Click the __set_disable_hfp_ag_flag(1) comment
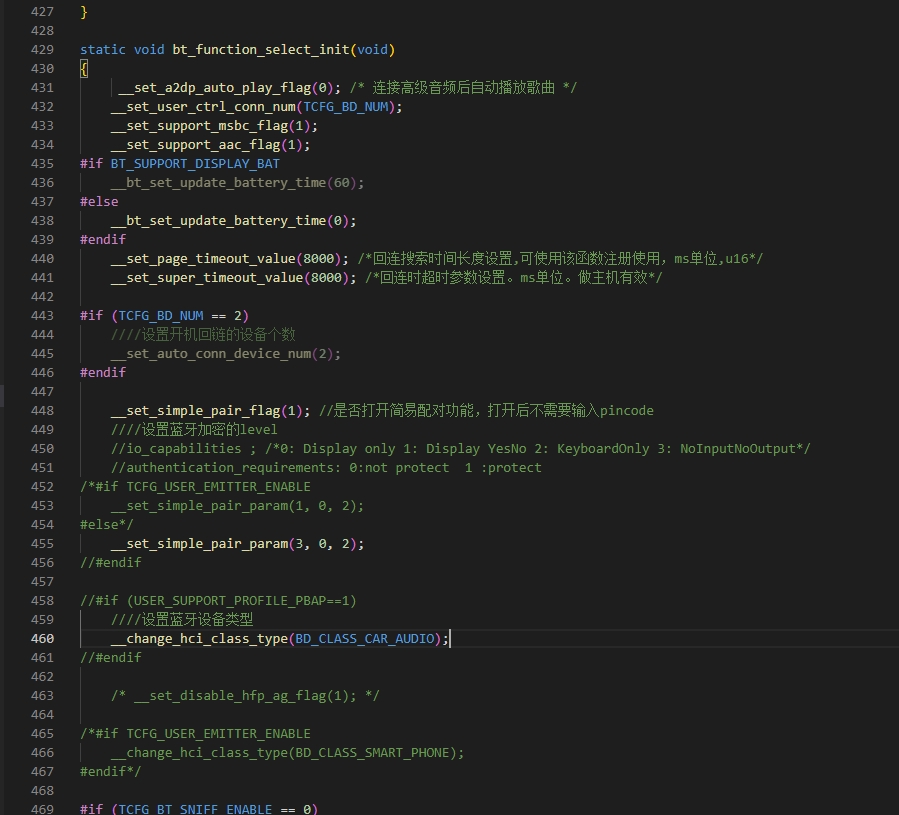Viewport: 899px width, 815px height. pyautogui.click(x=245, y=696)
